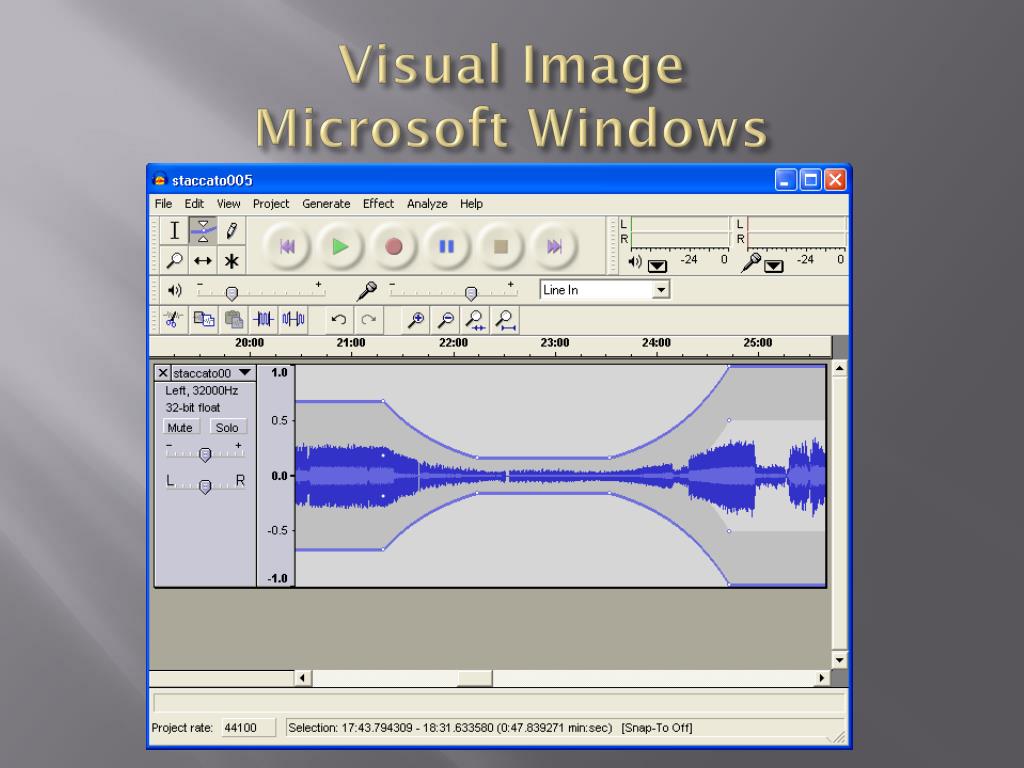Open the File menu
The width and height of the screenshot is (1024, 768).
(163, 204)
